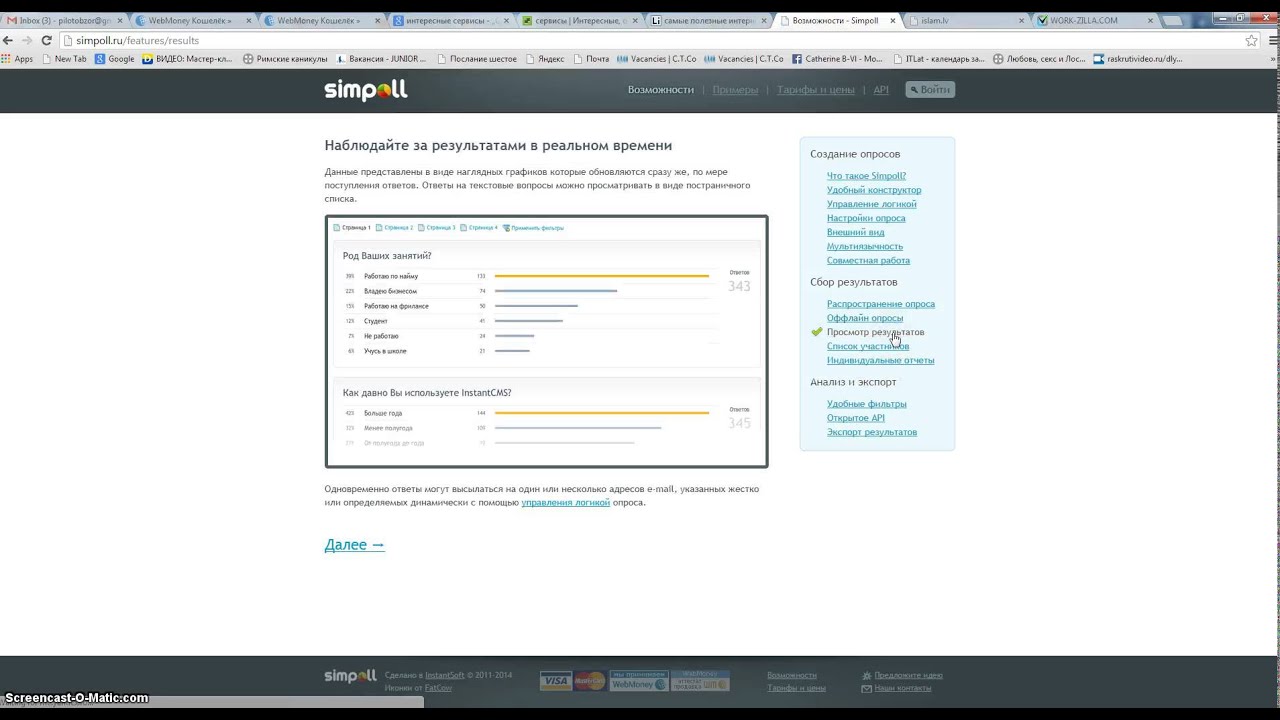The image size is (1280, 720).
Task: Open Тарифы и цены in the header menu
Action: tap(816, 90)
